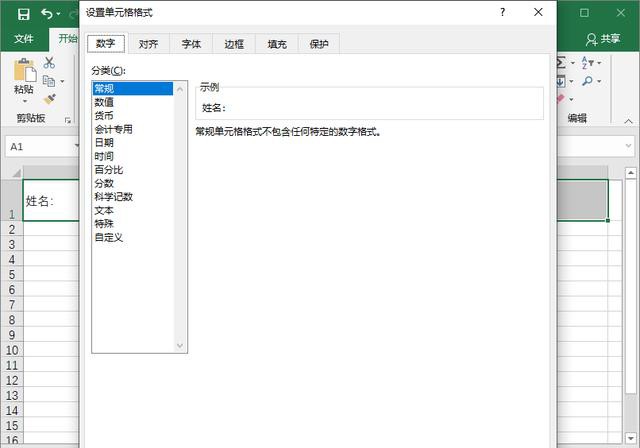
Task: Click the 共享 share button
Action: tap(603, 39)
